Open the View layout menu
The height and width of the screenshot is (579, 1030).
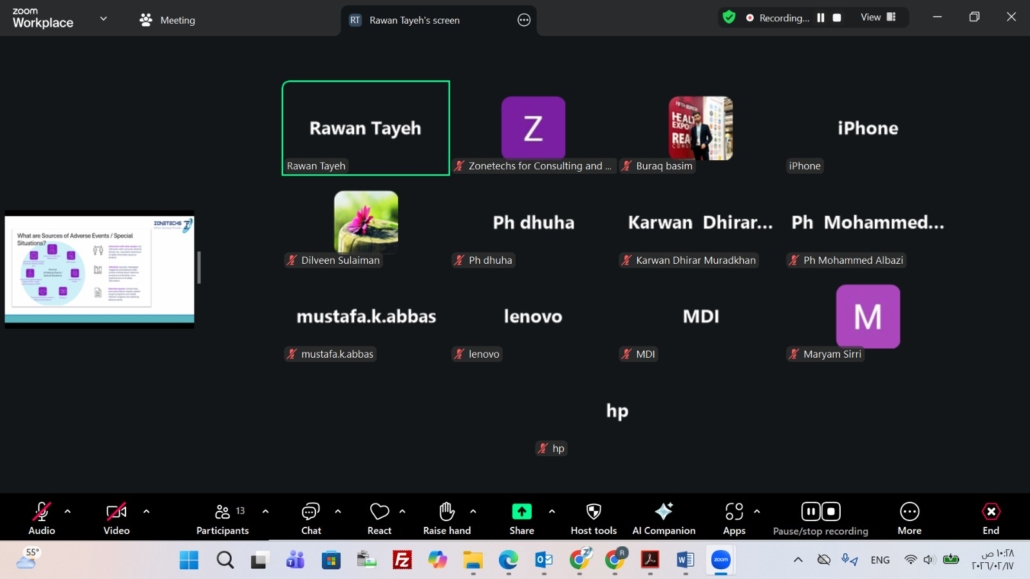pyautogui.click(x=878, y=17)
